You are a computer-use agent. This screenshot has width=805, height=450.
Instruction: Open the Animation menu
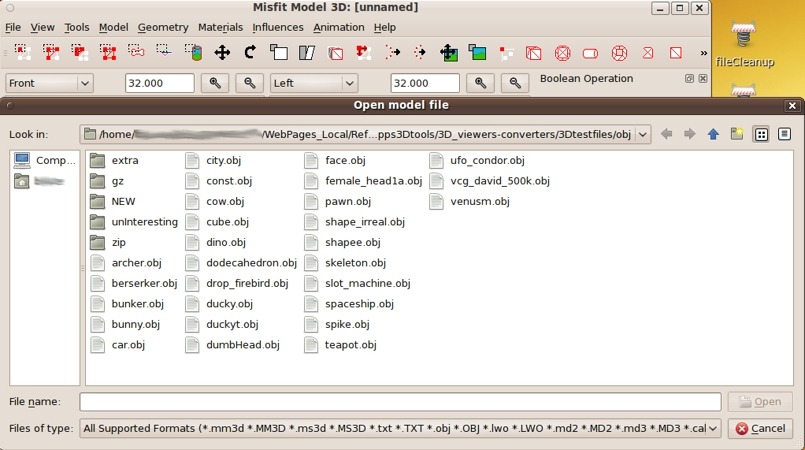(x=339, y=27)
